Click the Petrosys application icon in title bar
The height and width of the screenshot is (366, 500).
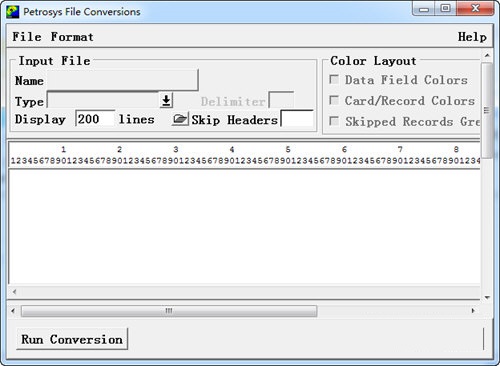(13, 12)
